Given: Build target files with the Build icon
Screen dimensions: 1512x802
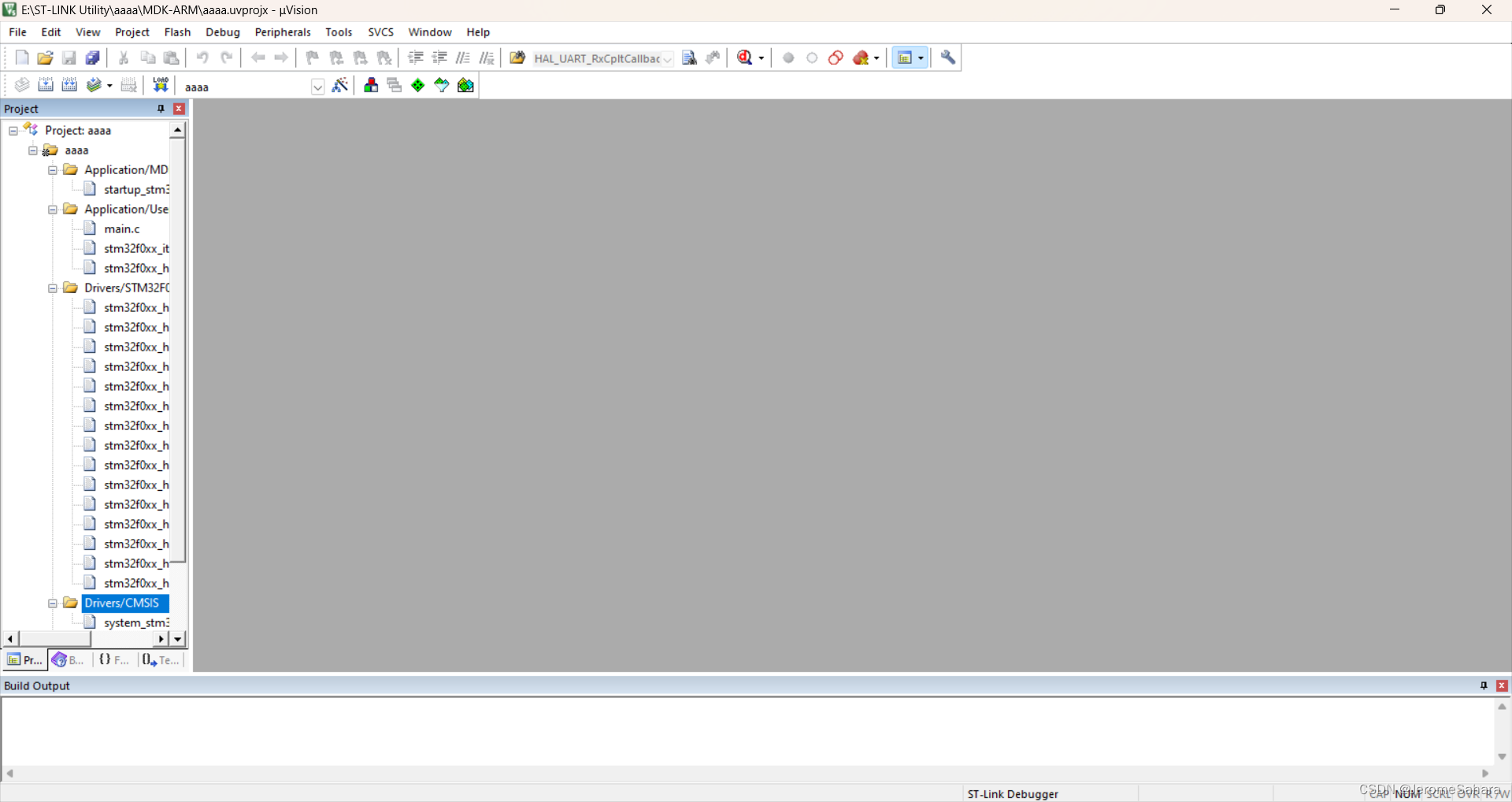Looking at the screenshot, I should coord(46,85).
